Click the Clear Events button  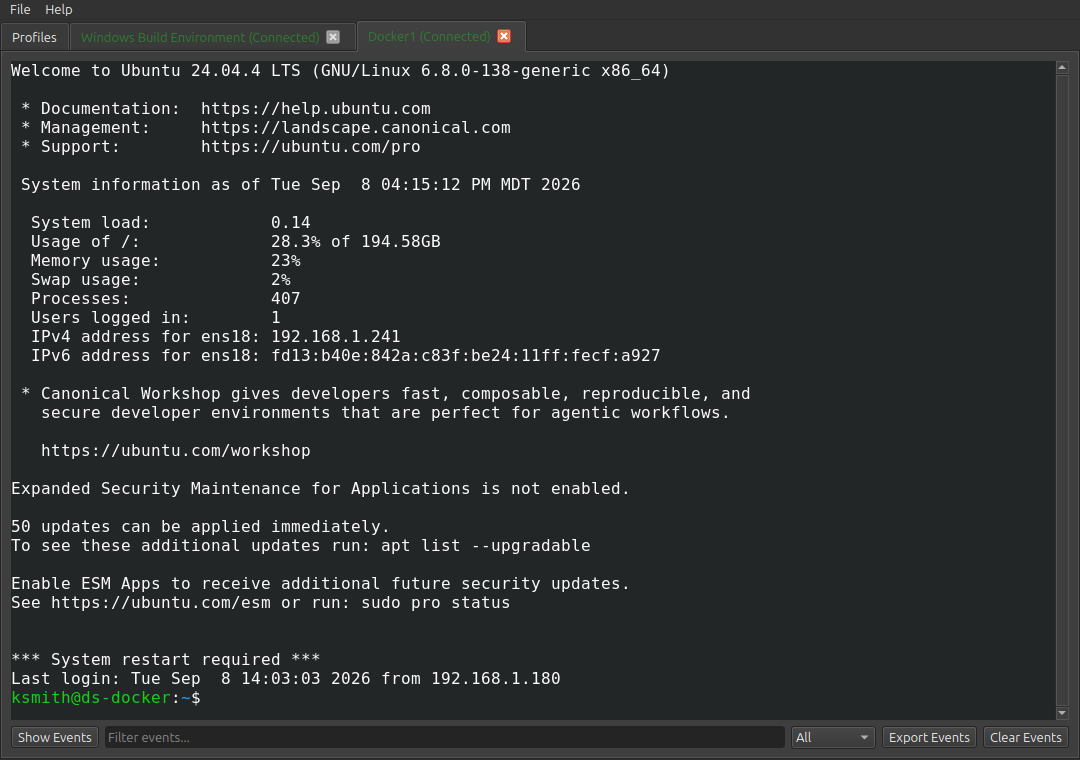tap(1026, 737)
